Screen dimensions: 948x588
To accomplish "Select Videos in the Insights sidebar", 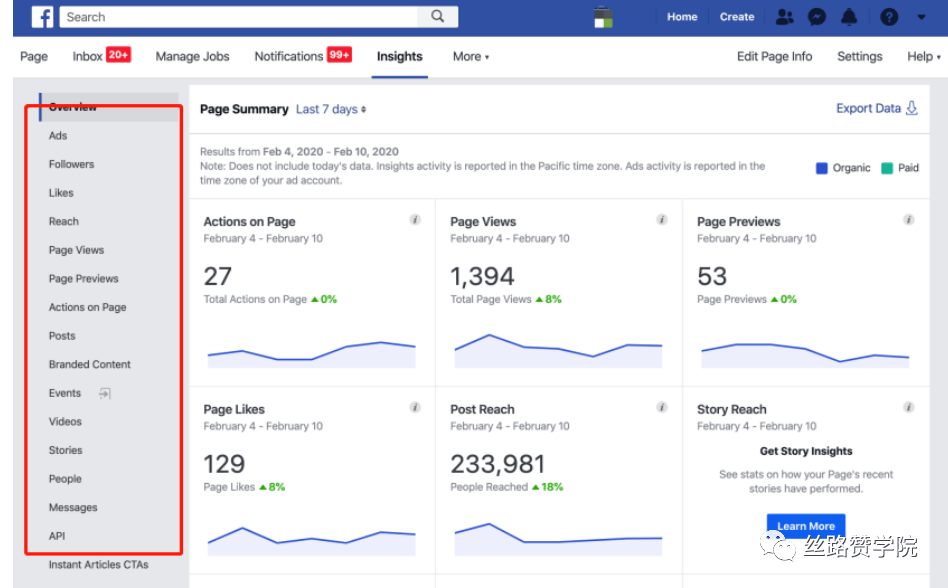I will click(65, 422).
